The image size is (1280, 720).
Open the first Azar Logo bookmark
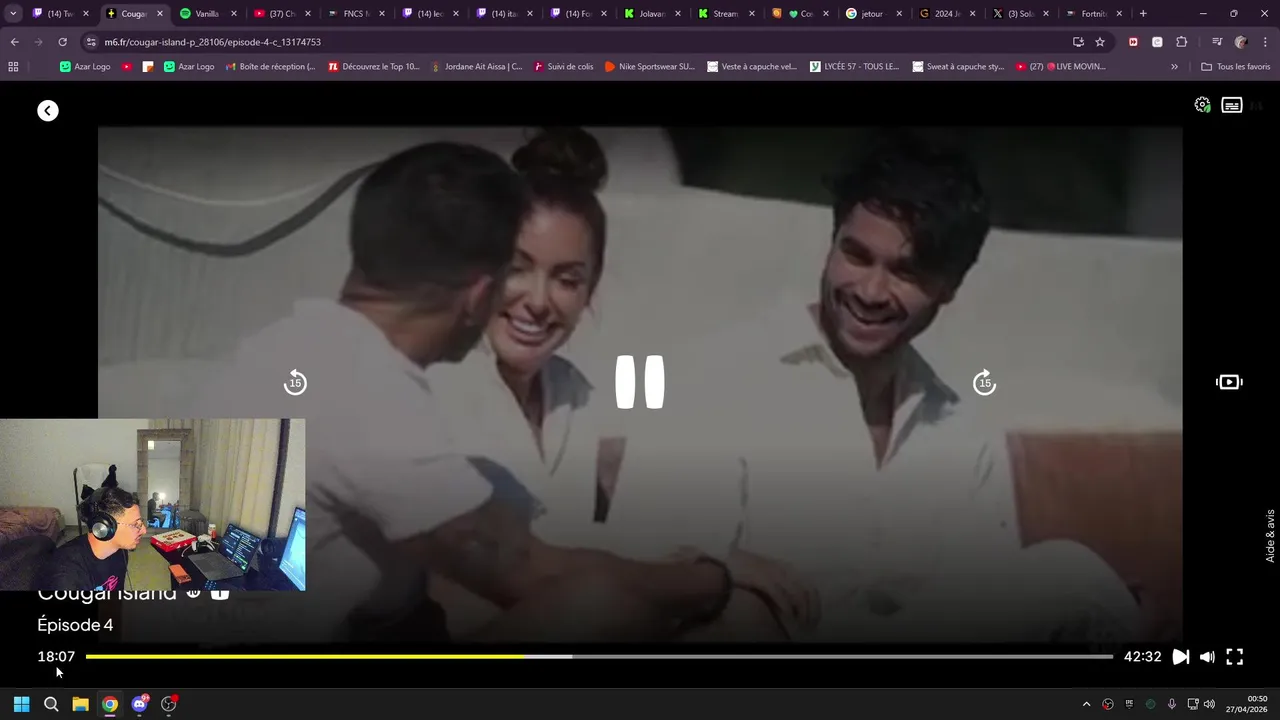pyautogui.click(x=85, y=67)
